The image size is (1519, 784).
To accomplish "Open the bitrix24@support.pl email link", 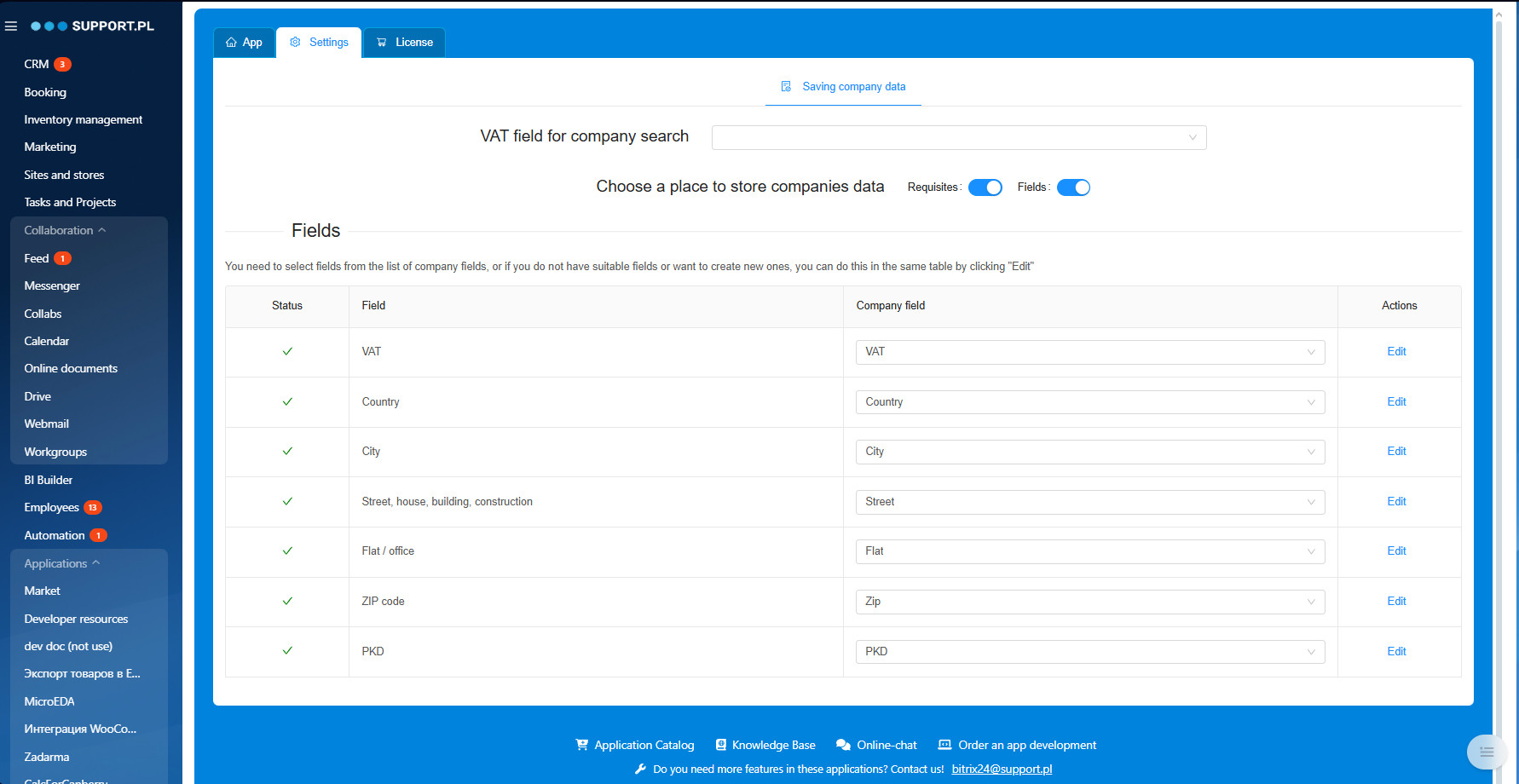I will 1002,769.
